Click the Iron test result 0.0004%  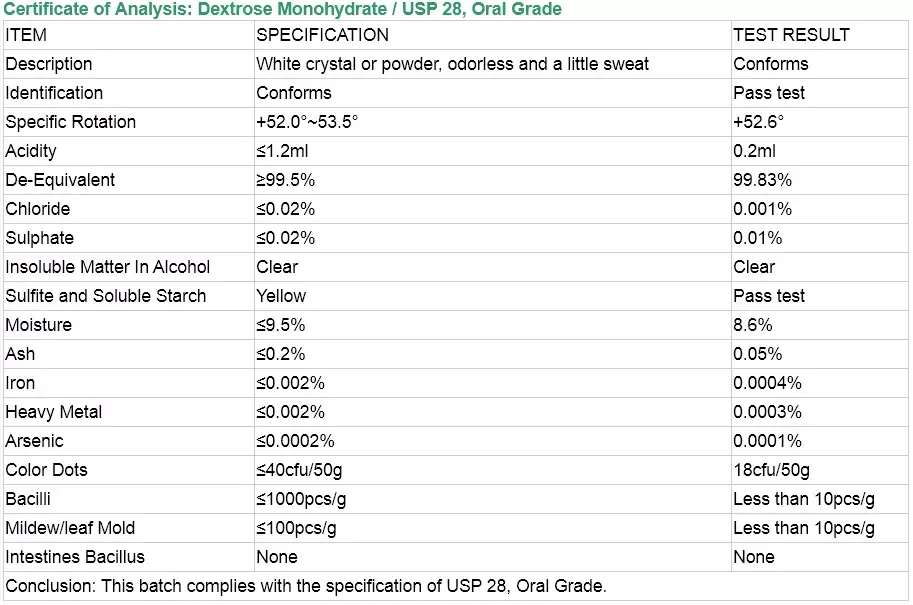tap(767, 383)
